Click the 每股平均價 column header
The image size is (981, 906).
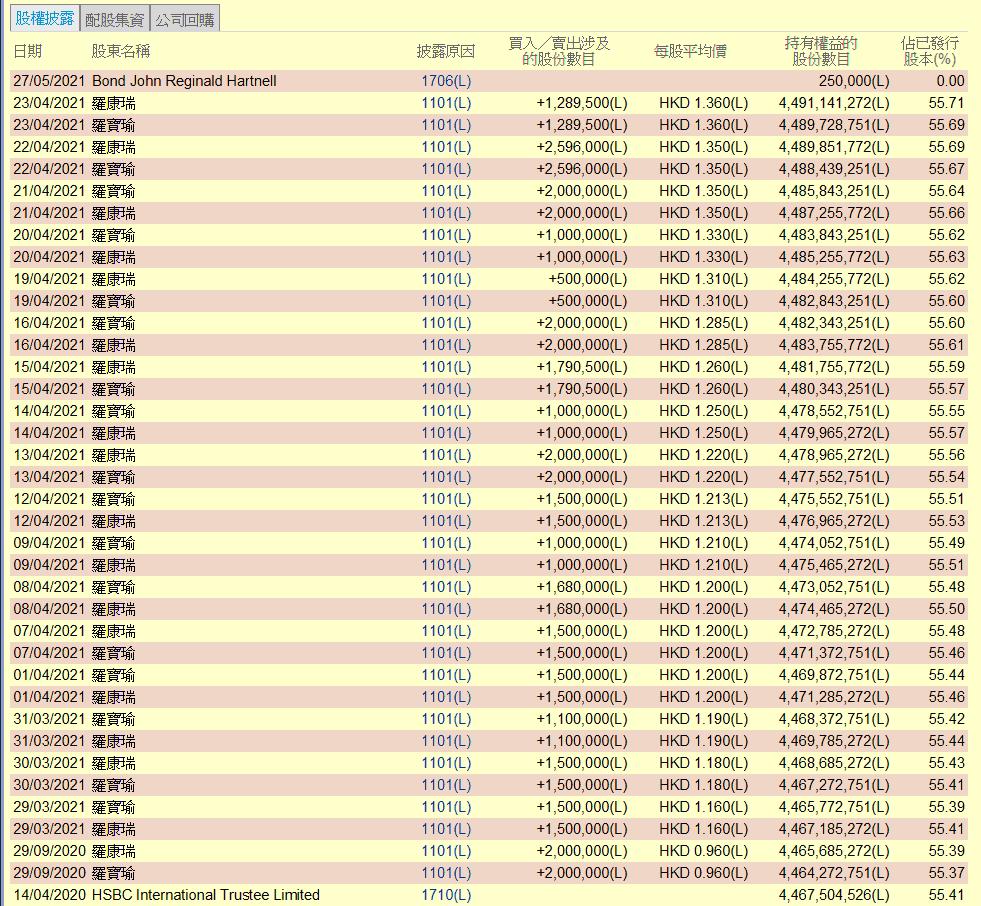pyautogui.click(x=690, y=51)
